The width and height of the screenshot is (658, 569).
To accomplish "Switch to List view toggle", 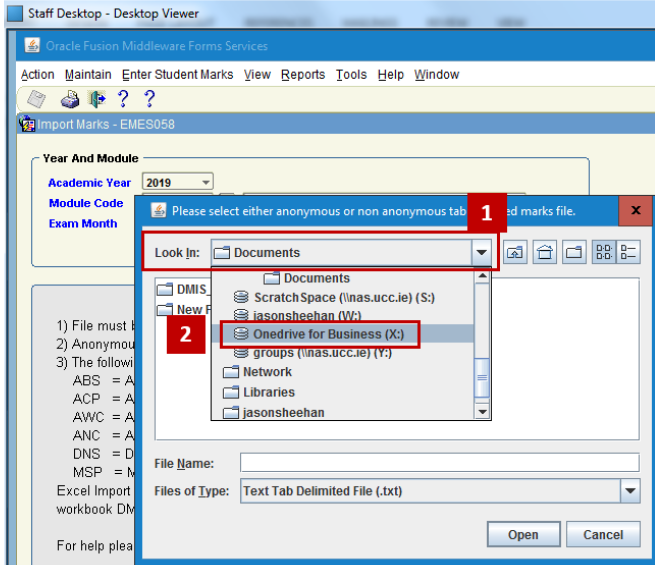I will 604,253.
